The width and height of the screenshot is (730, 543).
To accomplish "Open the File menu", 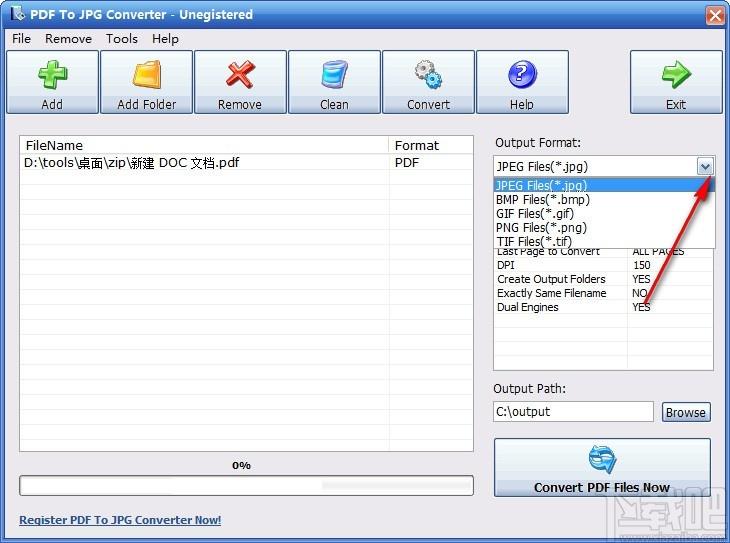I will point(21,39).
